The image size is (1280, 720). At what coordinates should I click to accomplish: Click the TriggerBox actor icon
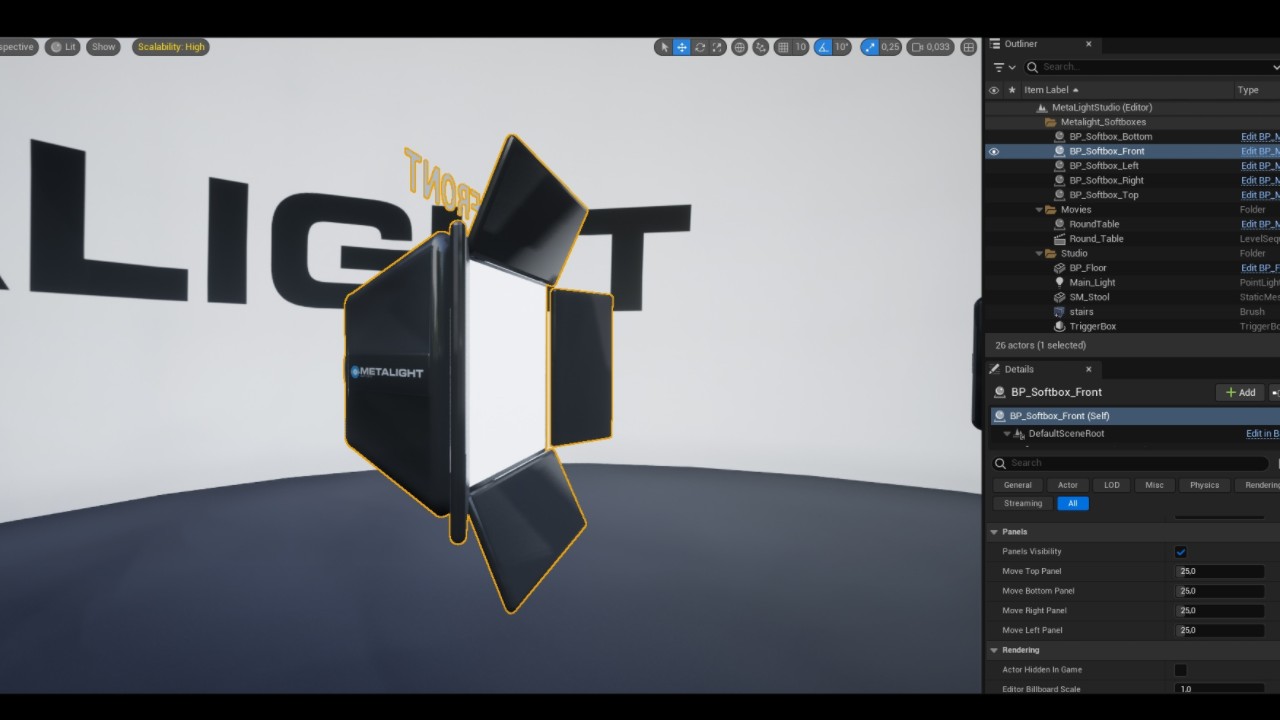point(1060,327)
